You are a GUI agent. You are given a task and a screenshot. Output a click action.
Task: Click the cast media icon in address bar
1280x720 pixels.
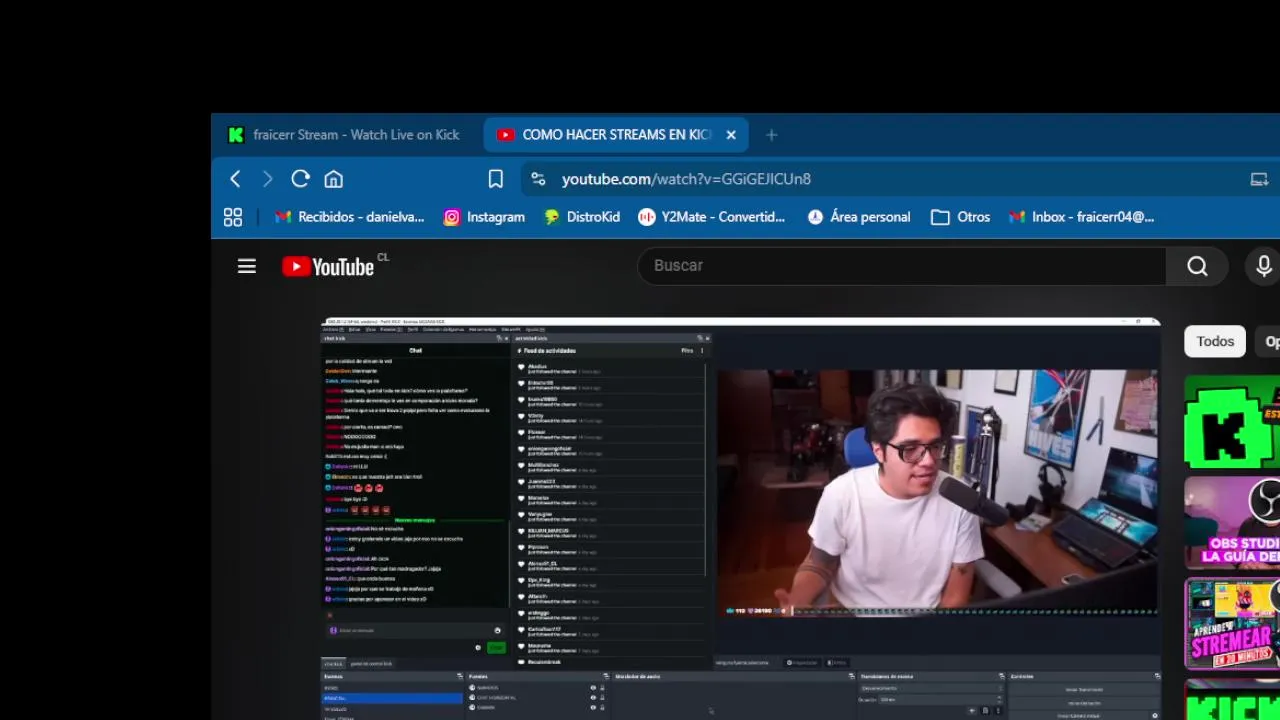1259,179
